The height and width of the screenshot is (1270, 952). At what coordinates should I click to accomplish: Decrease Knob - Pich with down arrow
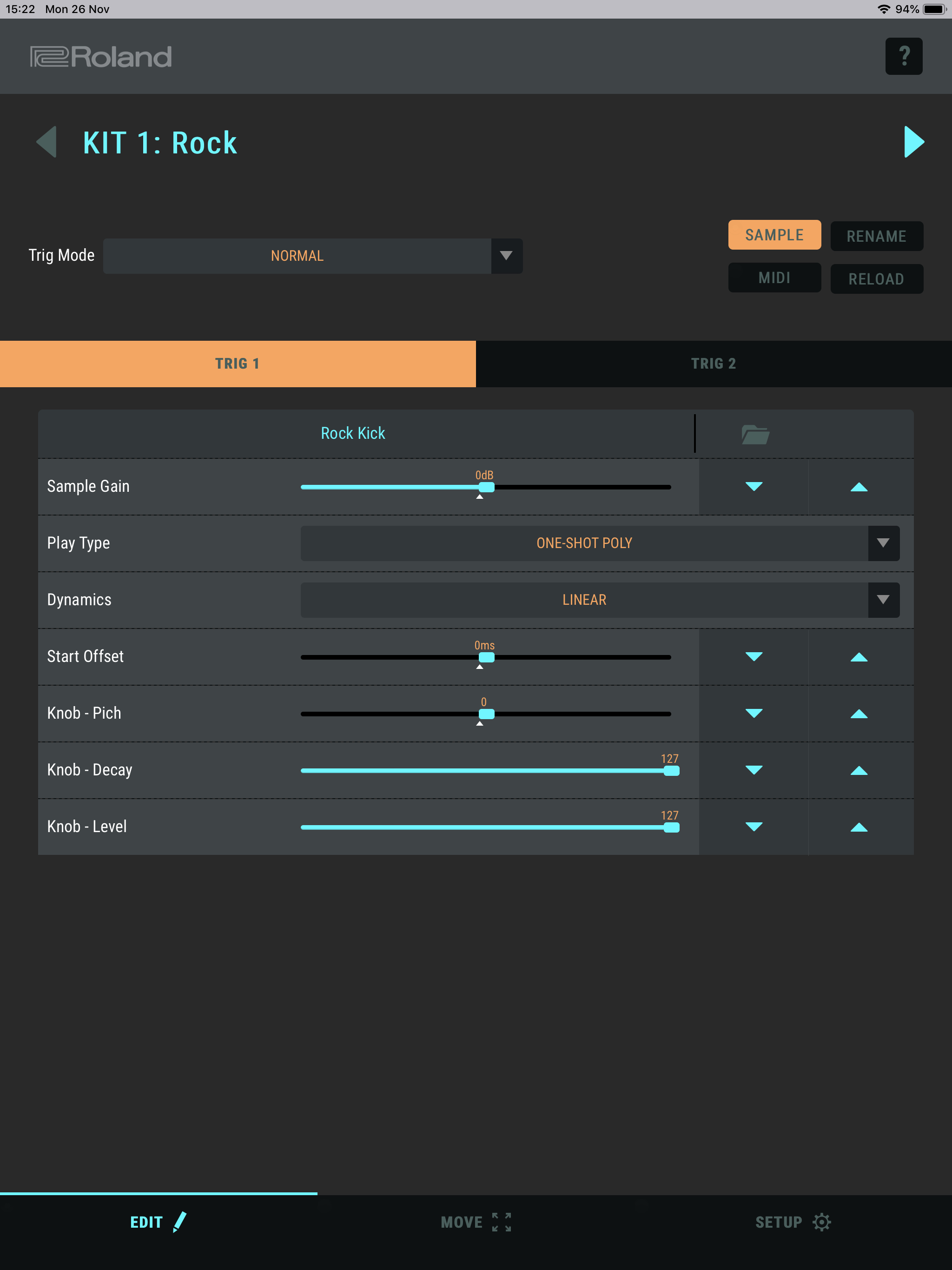pyautogui.click(x=754, y=714)
